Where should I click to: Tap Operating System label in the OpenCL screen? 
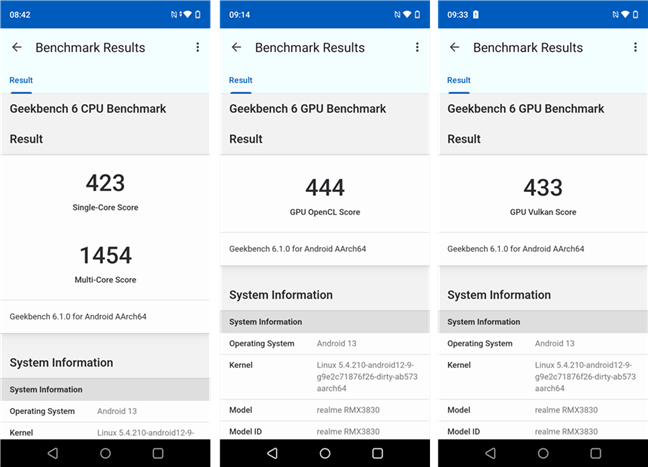(262, 343)
